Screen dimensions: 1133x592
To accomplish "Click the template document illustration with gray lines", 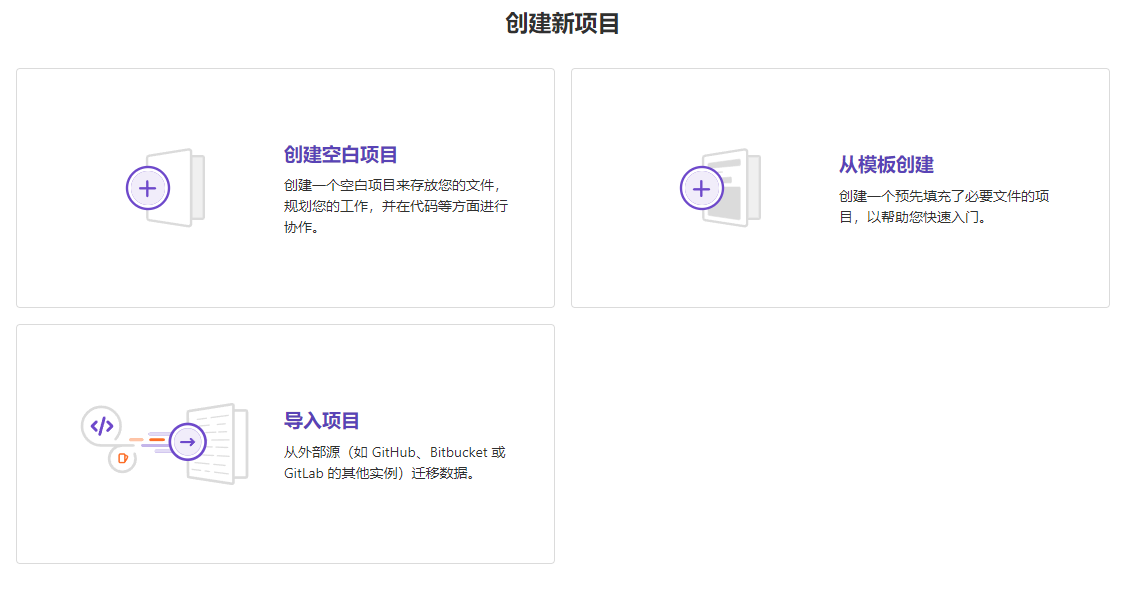I will (738, 187).
